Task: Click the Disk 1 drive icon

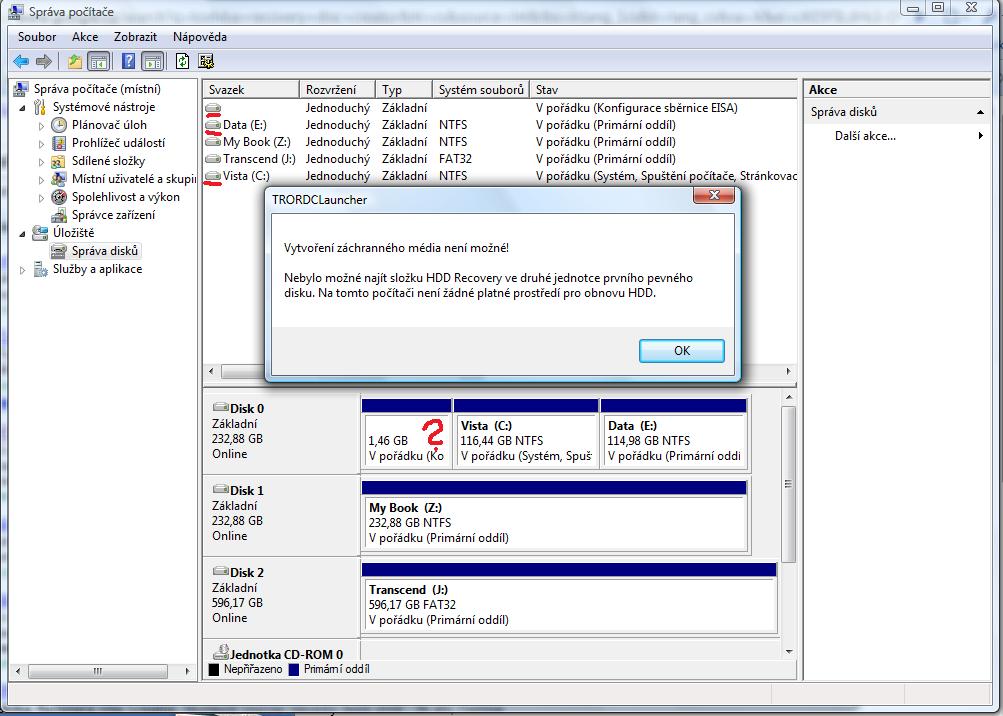Action: (220, 490)
